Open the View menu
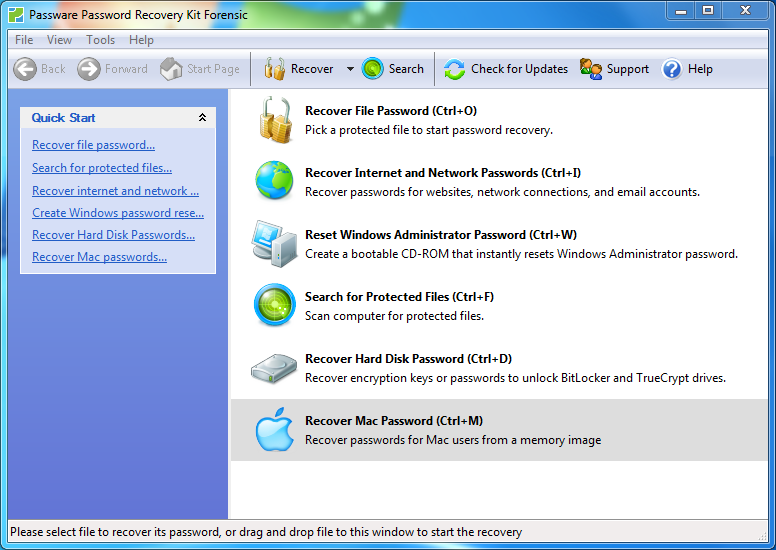The height and width of the screenshot is (550, 776). click(x=60, y=40)
